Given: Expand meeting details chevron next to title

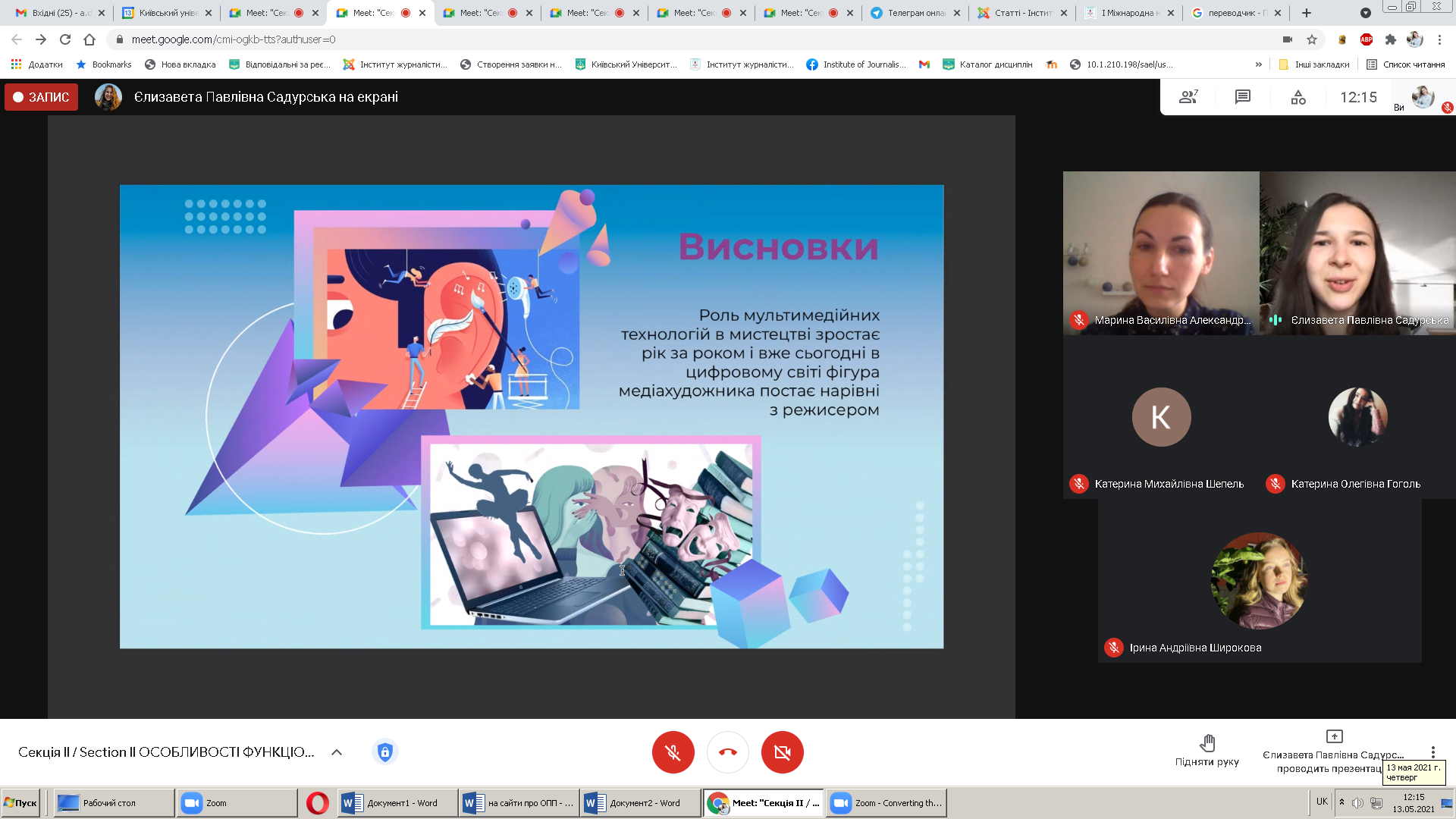Looking at the screenshot, I should [337, 752].
